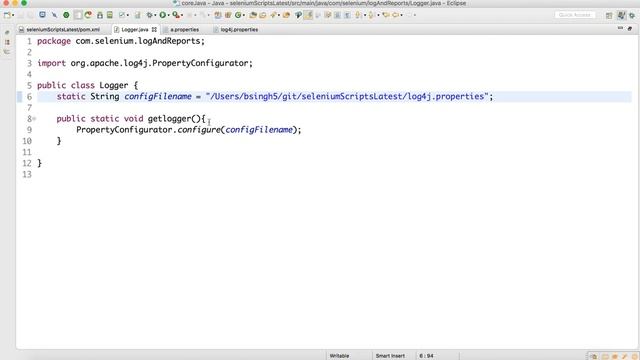Maximize the editor area
The width and height of the screenshot is (640, 360).
[x=630, y=29]
